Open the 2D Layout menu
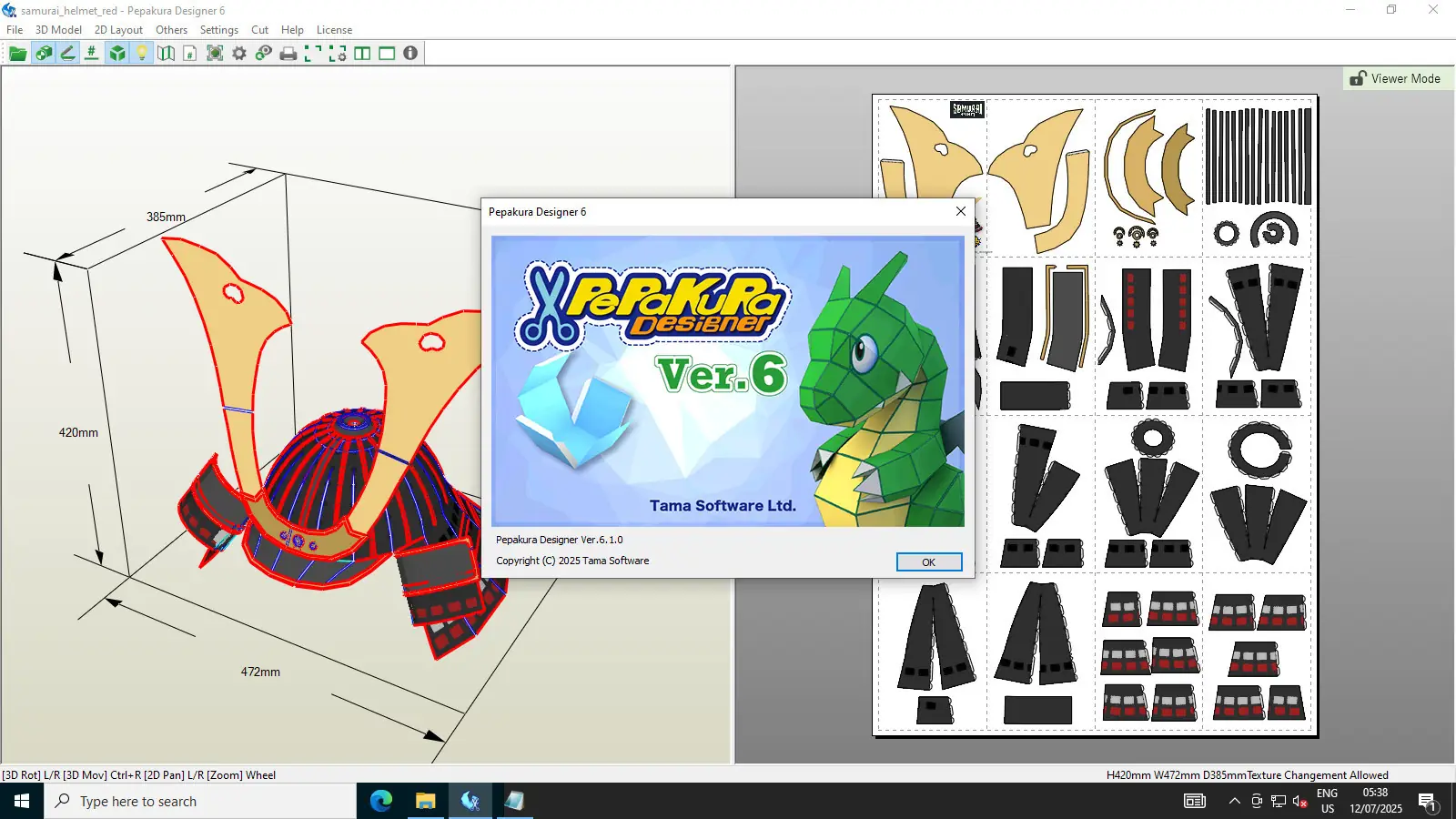Viewport: 1456px width, 819px height. (x=118, y=30)
